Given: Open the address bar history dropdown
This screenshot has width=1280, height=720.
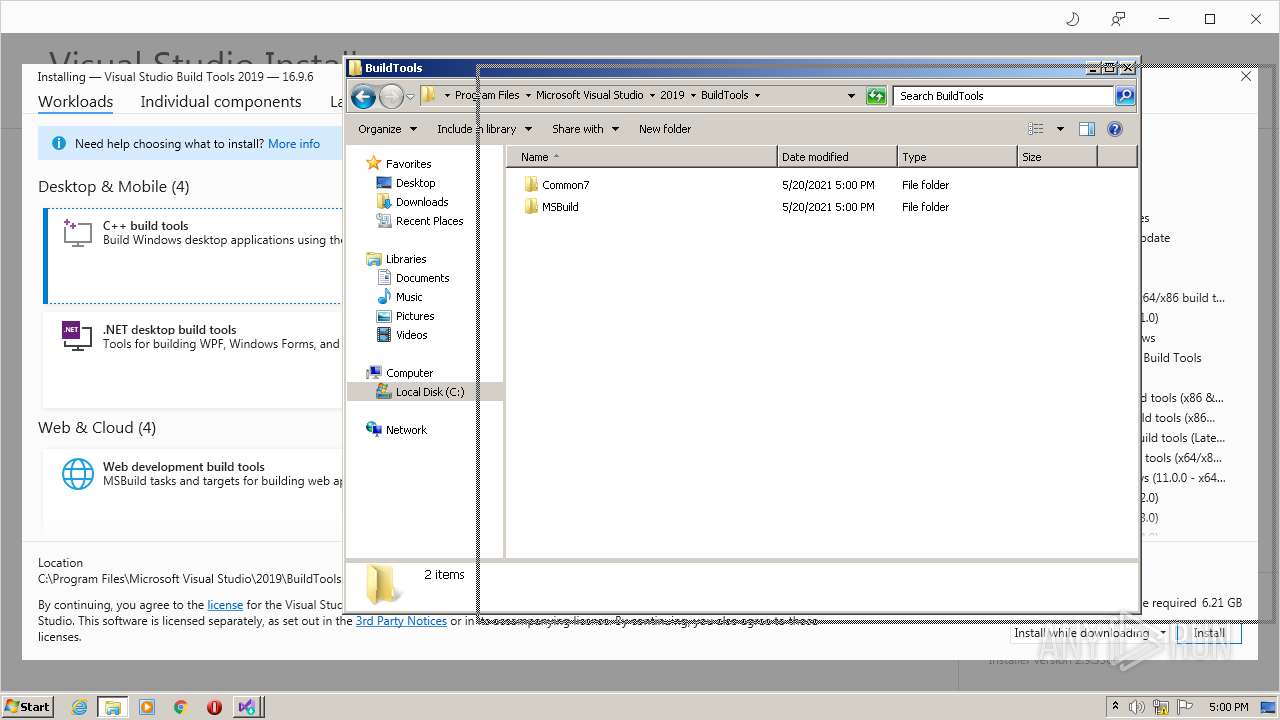Looking at the screenshot, I should click(851, 96).
